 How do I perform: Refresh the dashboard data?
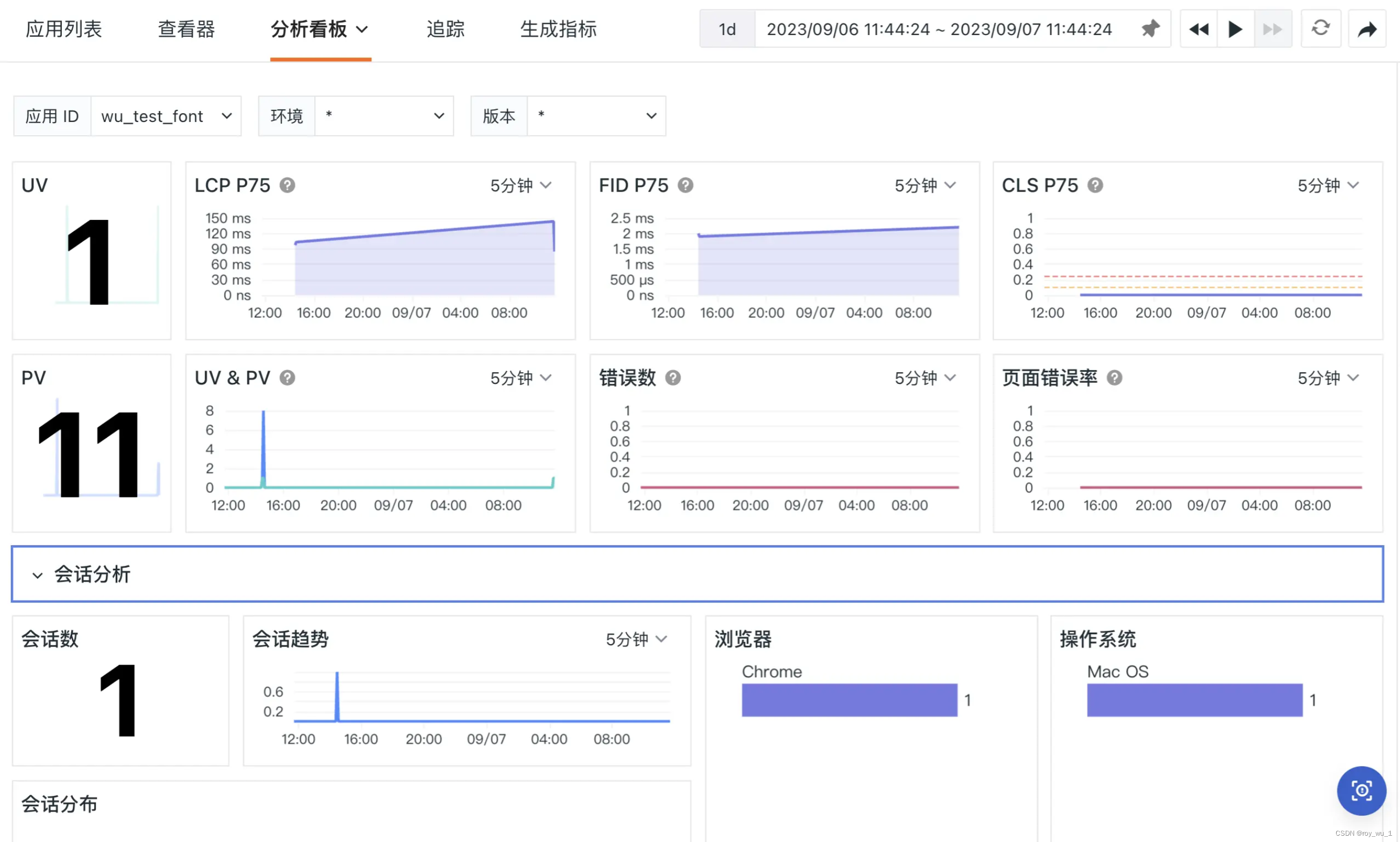click(x=1321, y=29)
